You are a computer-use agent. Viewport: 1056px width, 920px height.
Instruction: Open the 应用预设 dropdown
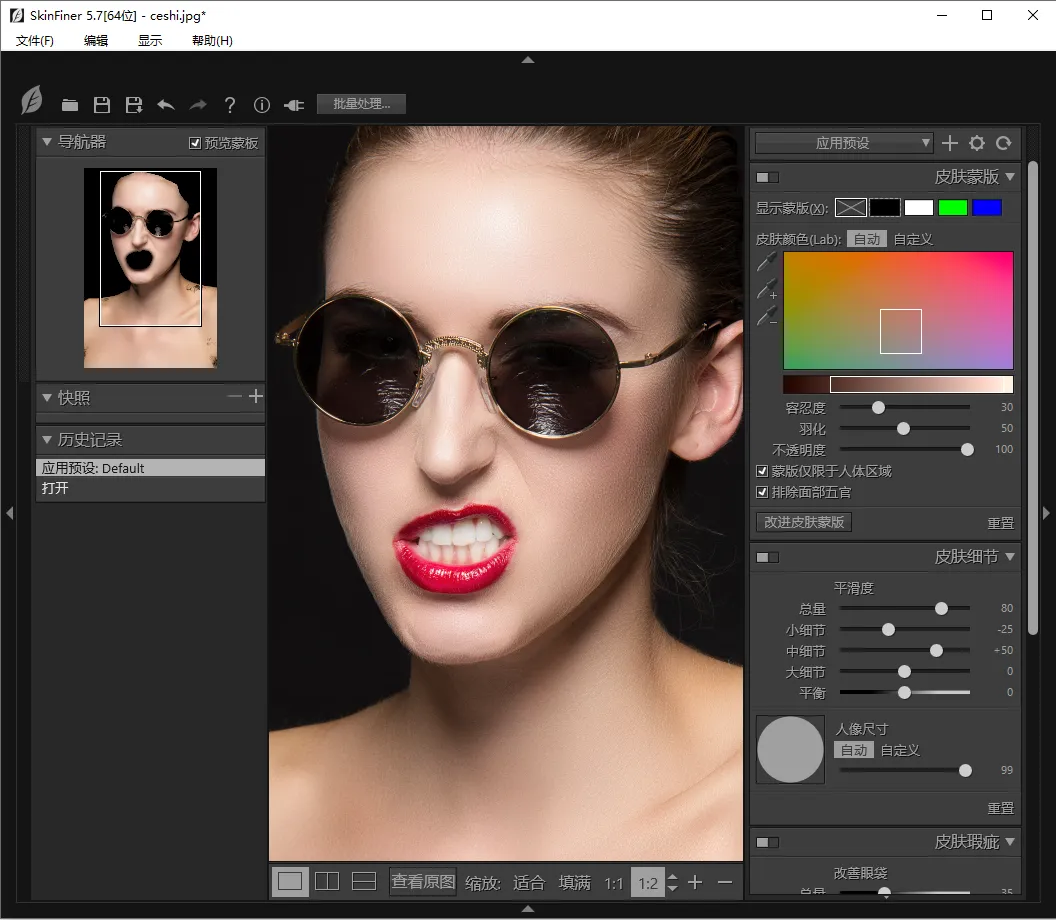pos(843,143)
